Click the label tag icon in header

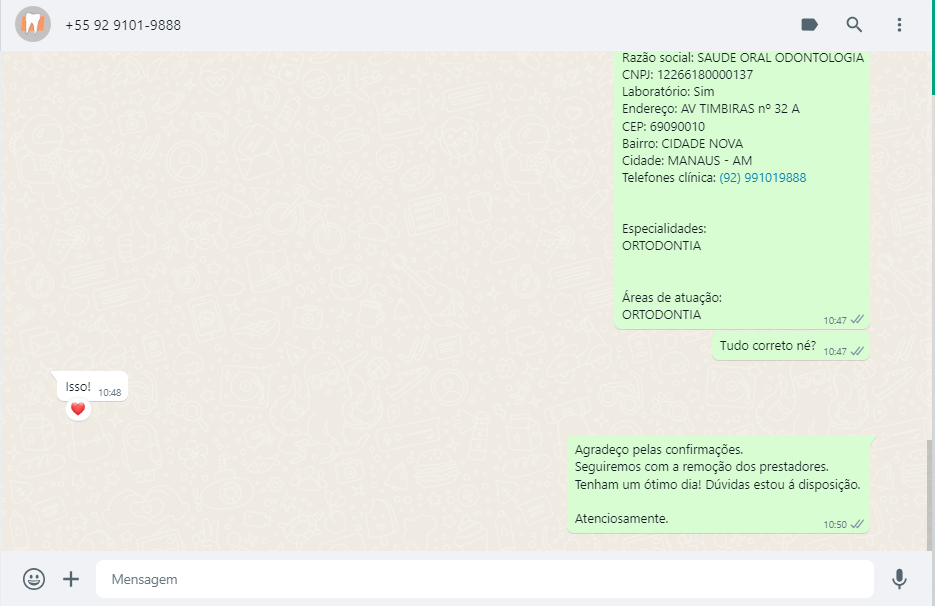coord(809,24)
